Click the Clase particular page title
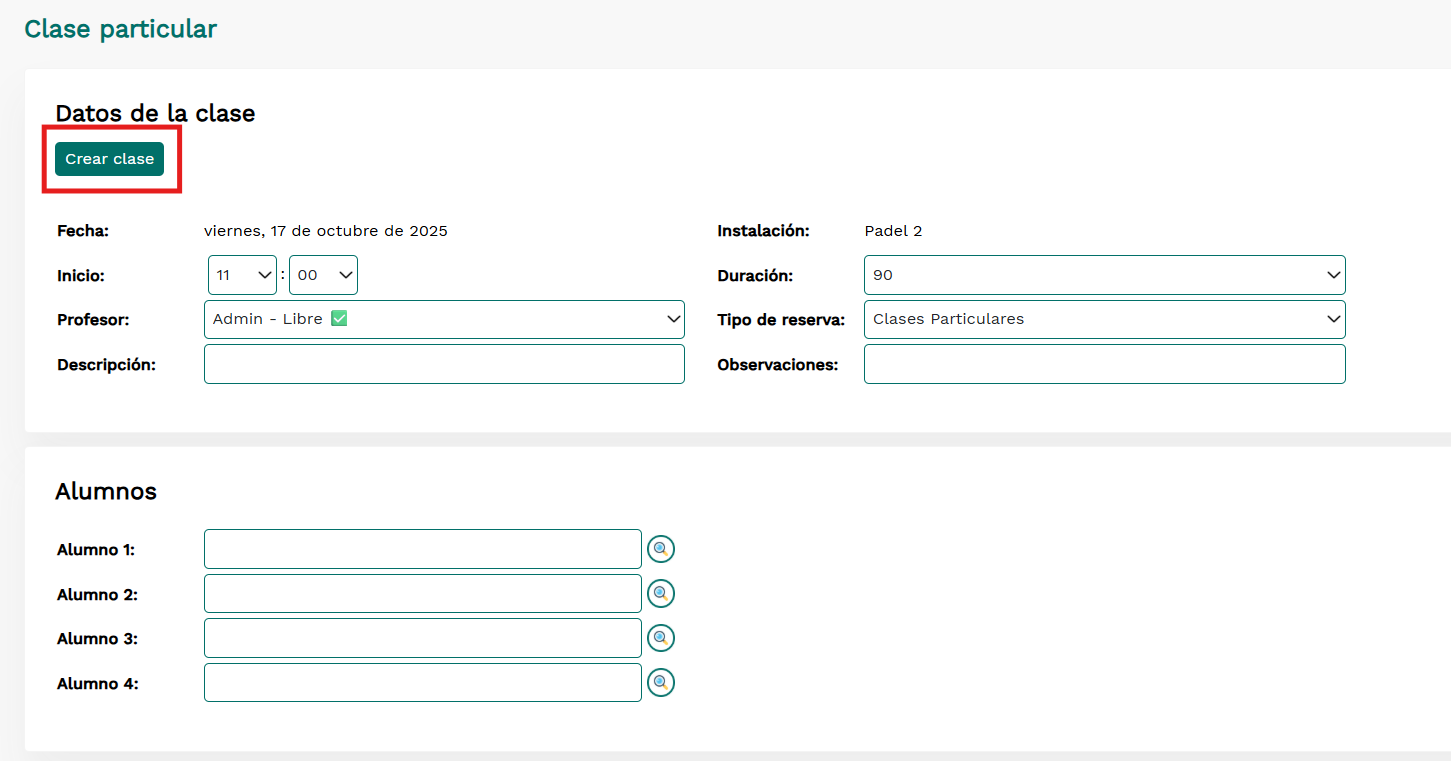 click(x=120, y=29)
